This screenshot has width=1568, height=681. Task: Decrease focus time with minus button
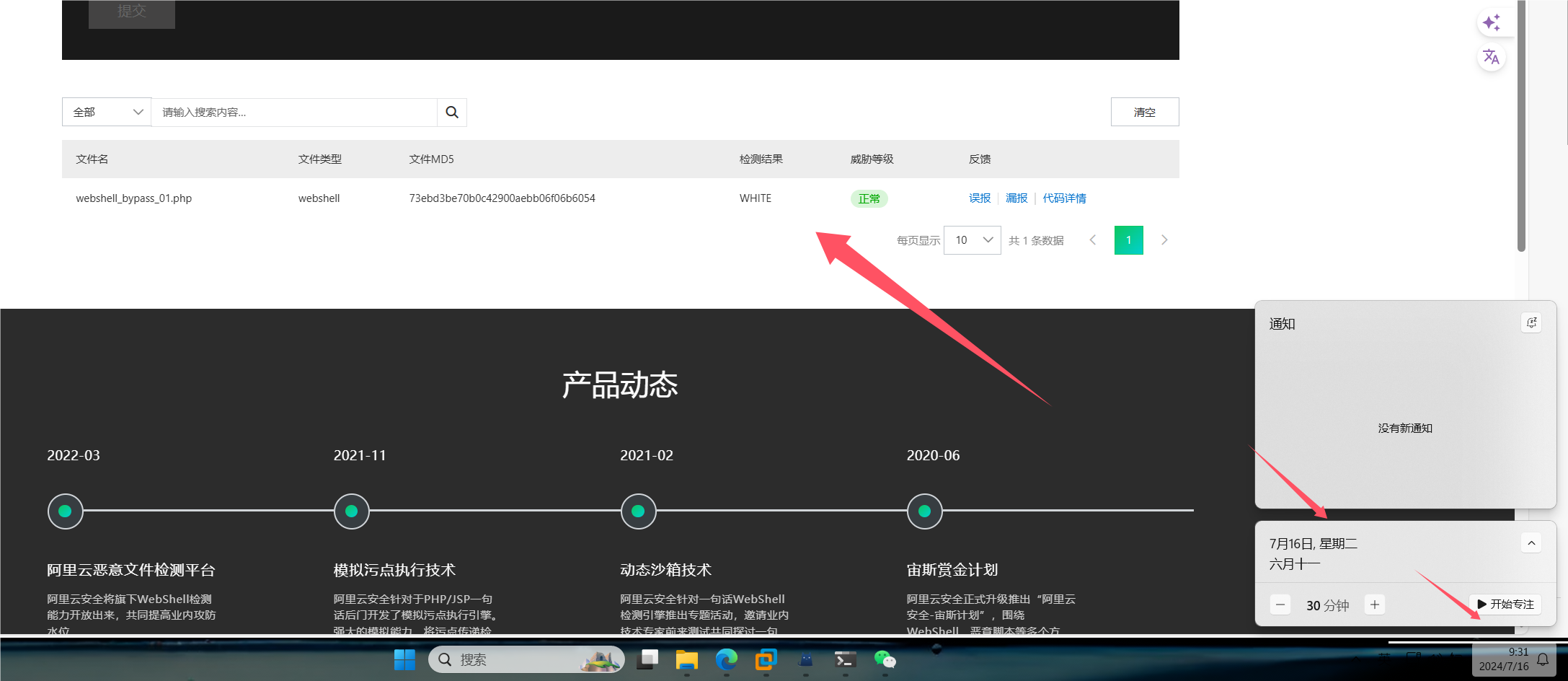click(x=1280, y=605)
